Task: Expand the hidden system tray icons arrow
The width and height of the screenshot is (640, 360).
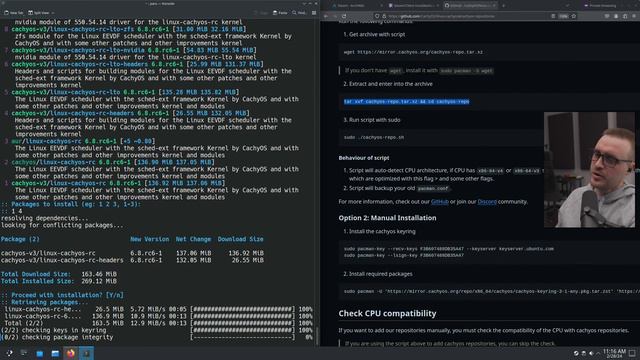Action: 598,353
